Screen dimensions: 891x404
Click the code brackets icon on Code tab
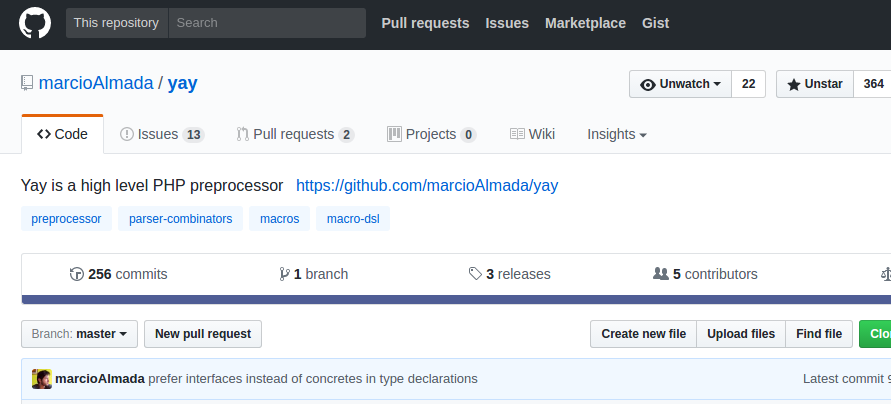click(44, 134)
